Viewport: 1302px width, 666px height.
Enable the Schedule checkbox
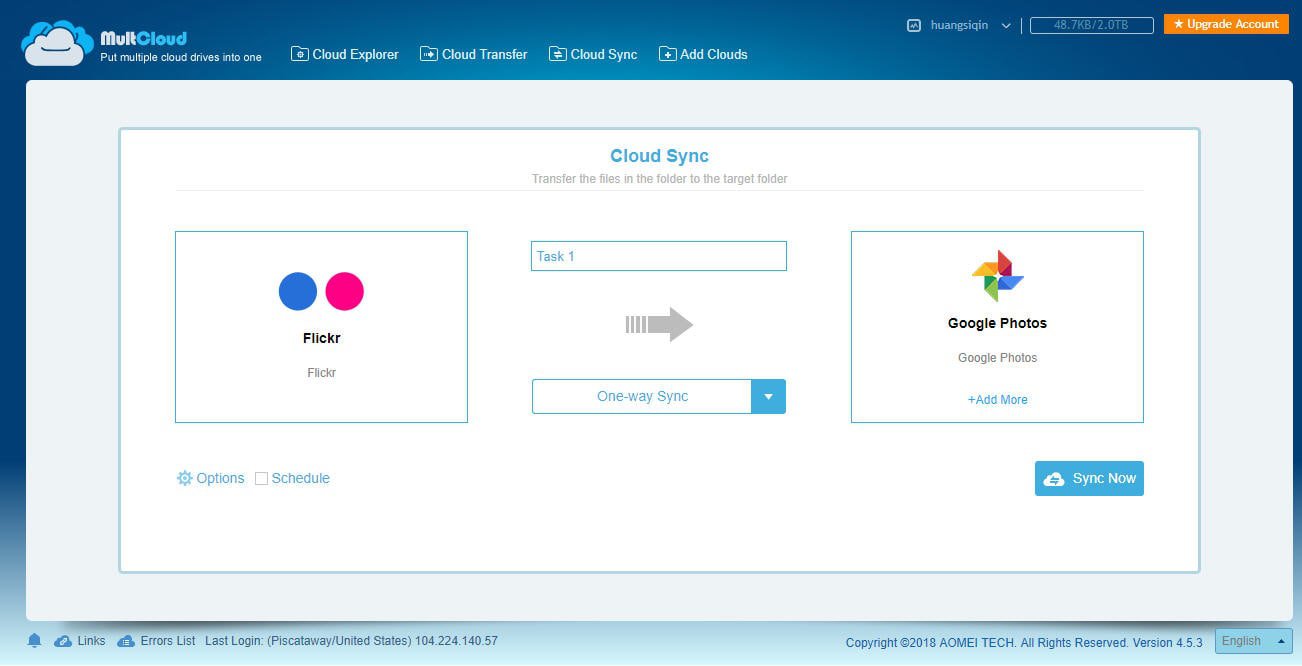(261, 479)
